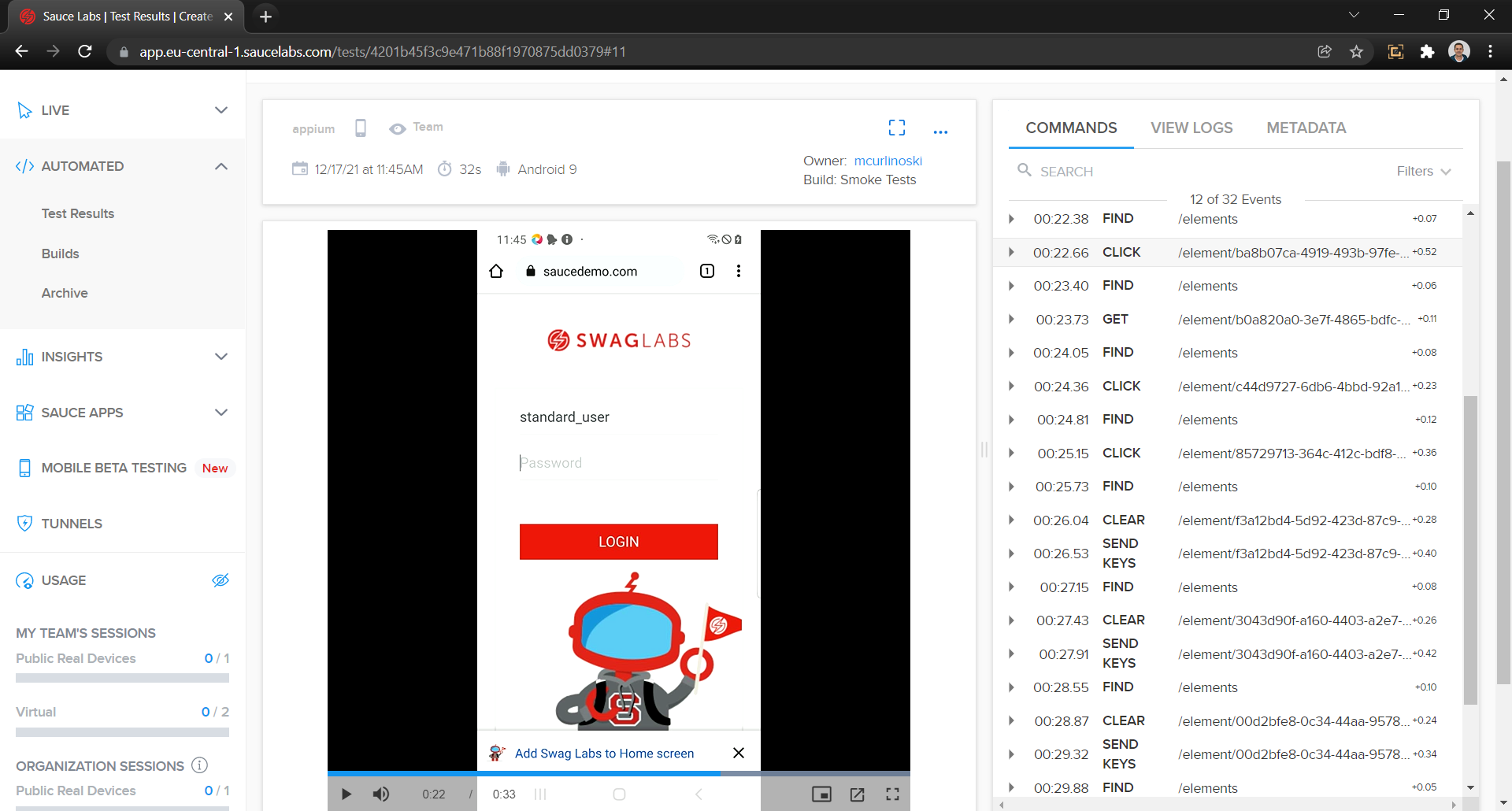
Task: Expand the LIVE sidebar section
Action: click(221, 110)
